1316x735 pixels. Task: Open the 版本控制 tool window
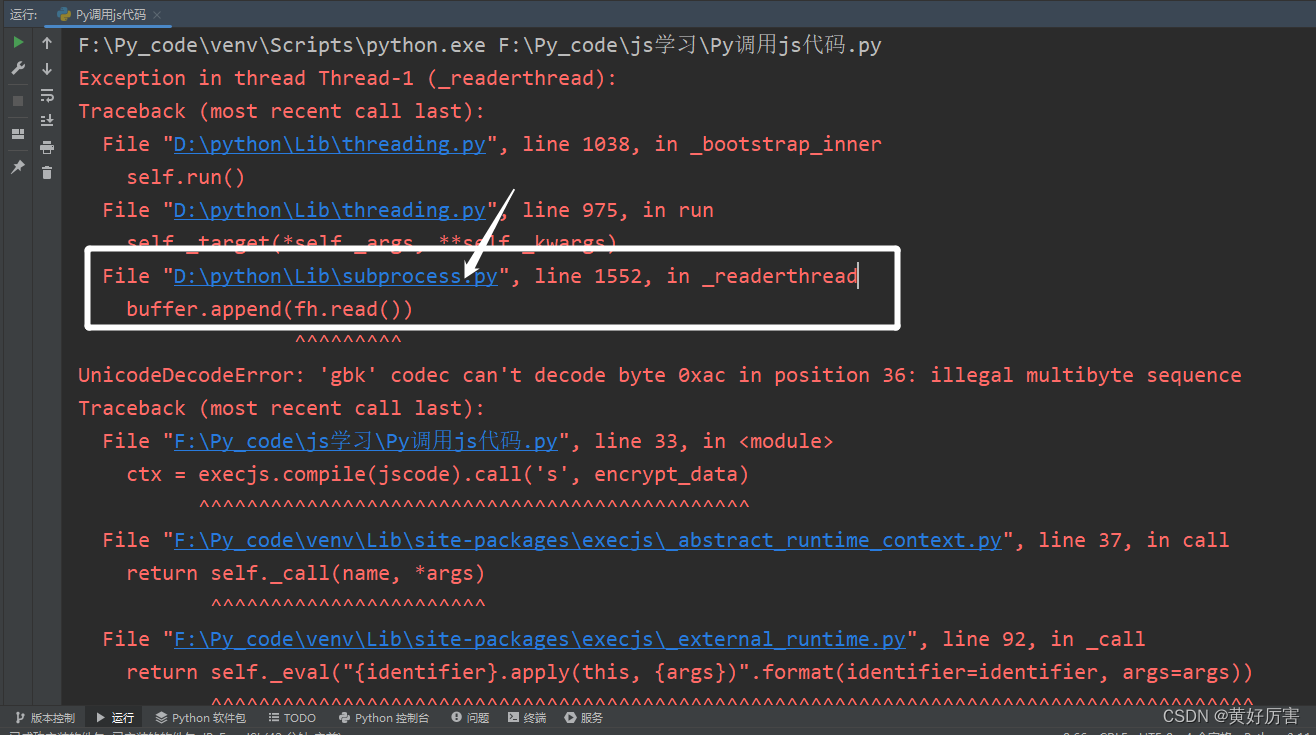45,717
